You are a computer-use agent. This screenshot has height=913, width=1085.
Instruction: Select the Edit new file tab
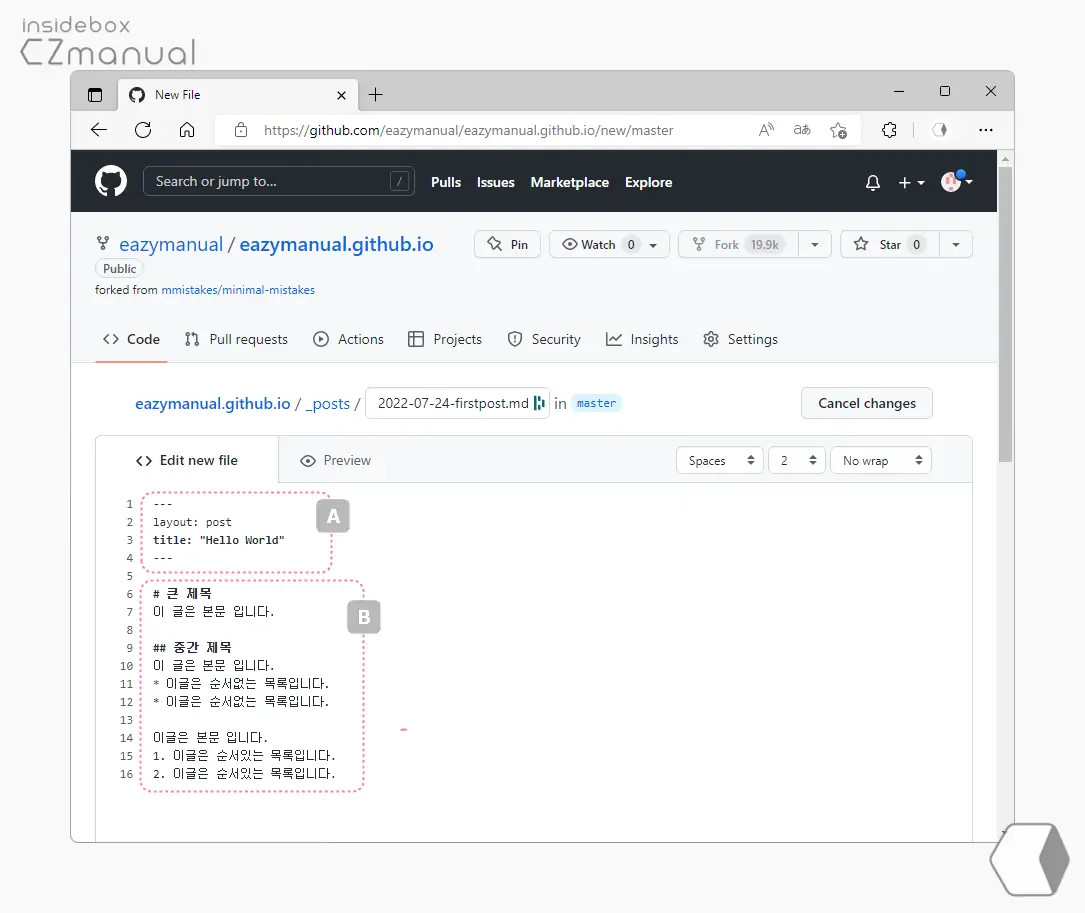coord(187,460)
